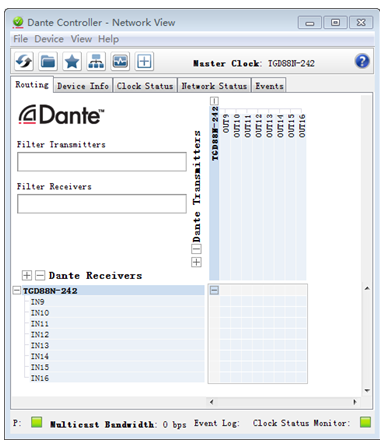
Task: Click the Reload Device Information toolbar icon
Action: [24, 61]
